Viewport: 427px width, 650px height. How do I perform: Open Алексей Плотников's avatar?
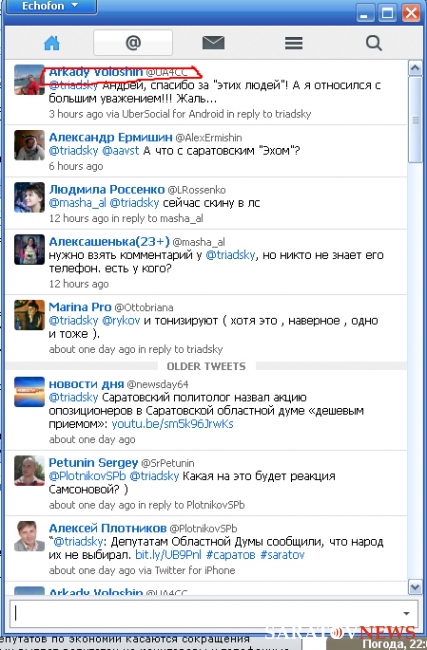(x=29, y=536)
